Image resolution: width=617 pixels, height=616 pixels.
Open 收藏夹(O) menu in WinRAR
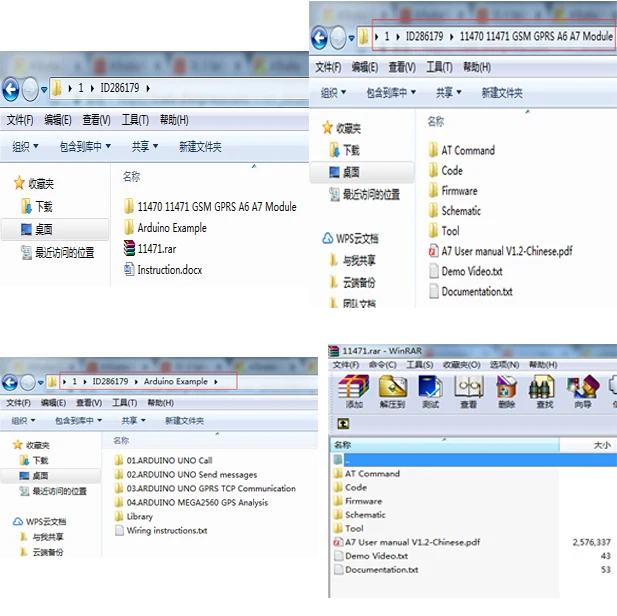tap(462, 365)
